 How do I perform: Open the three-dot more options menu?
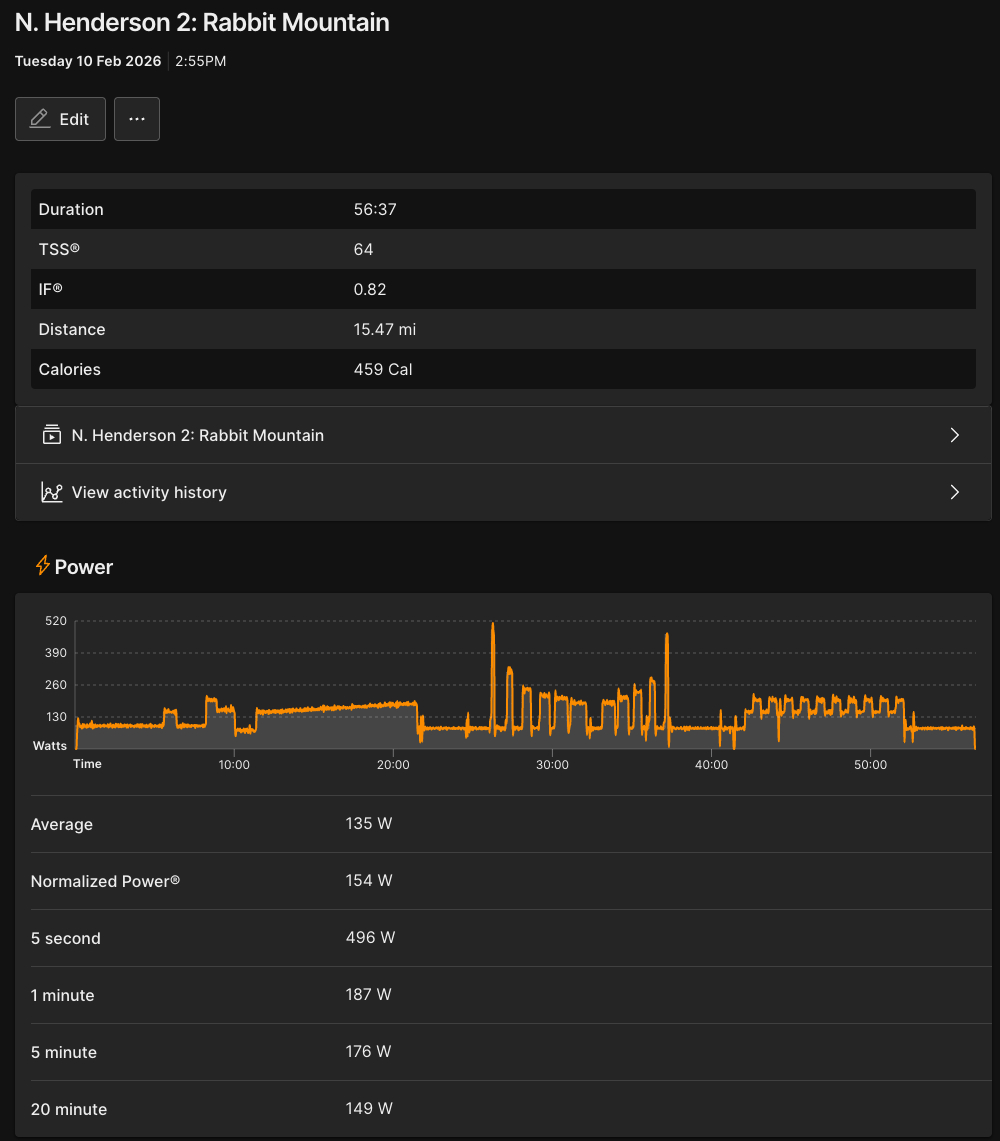click(x=137, y=119)
